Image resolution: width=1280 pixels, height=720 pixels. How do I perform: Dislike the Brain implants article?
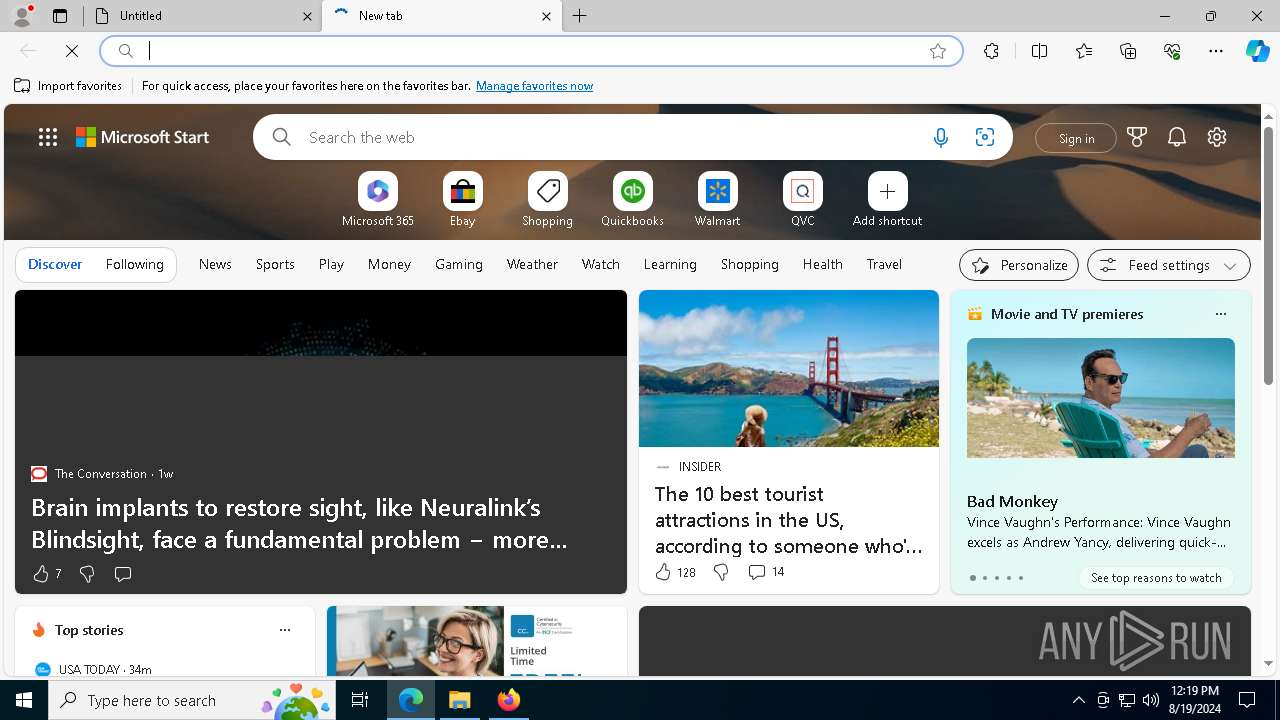click(87, 574)
